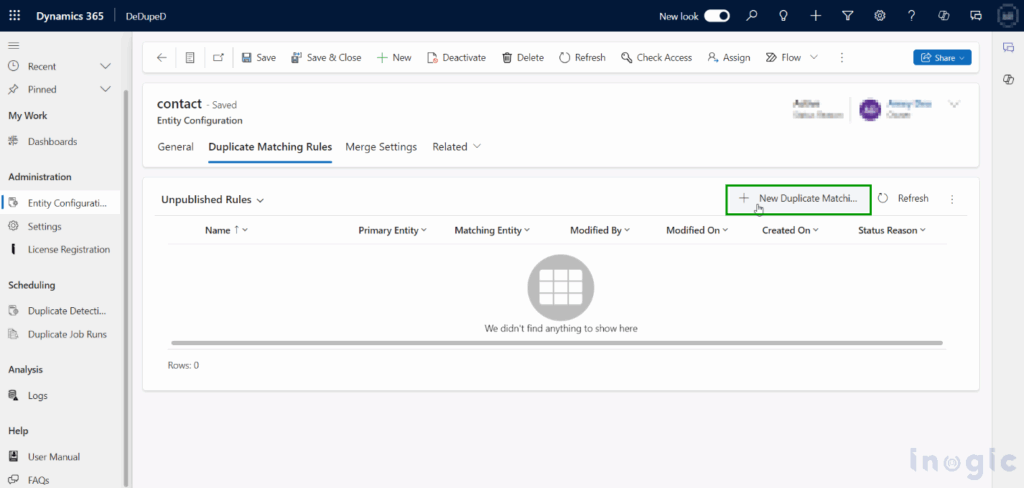Click New Duplicate Matching Rule button
The image size is (1024, 488).
coord(798,199)
